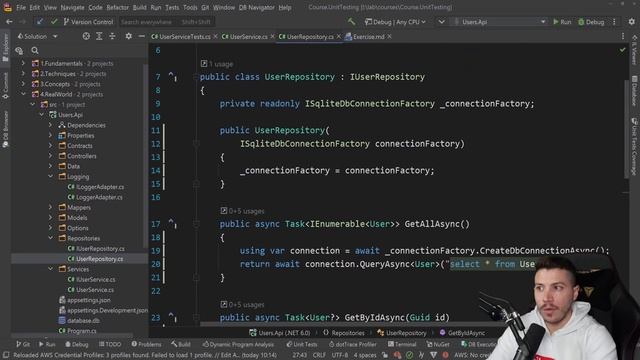Open the dotTrace Profiler tool window
The width and height of the screenshot is (640, 360).
tap(353, 344)
